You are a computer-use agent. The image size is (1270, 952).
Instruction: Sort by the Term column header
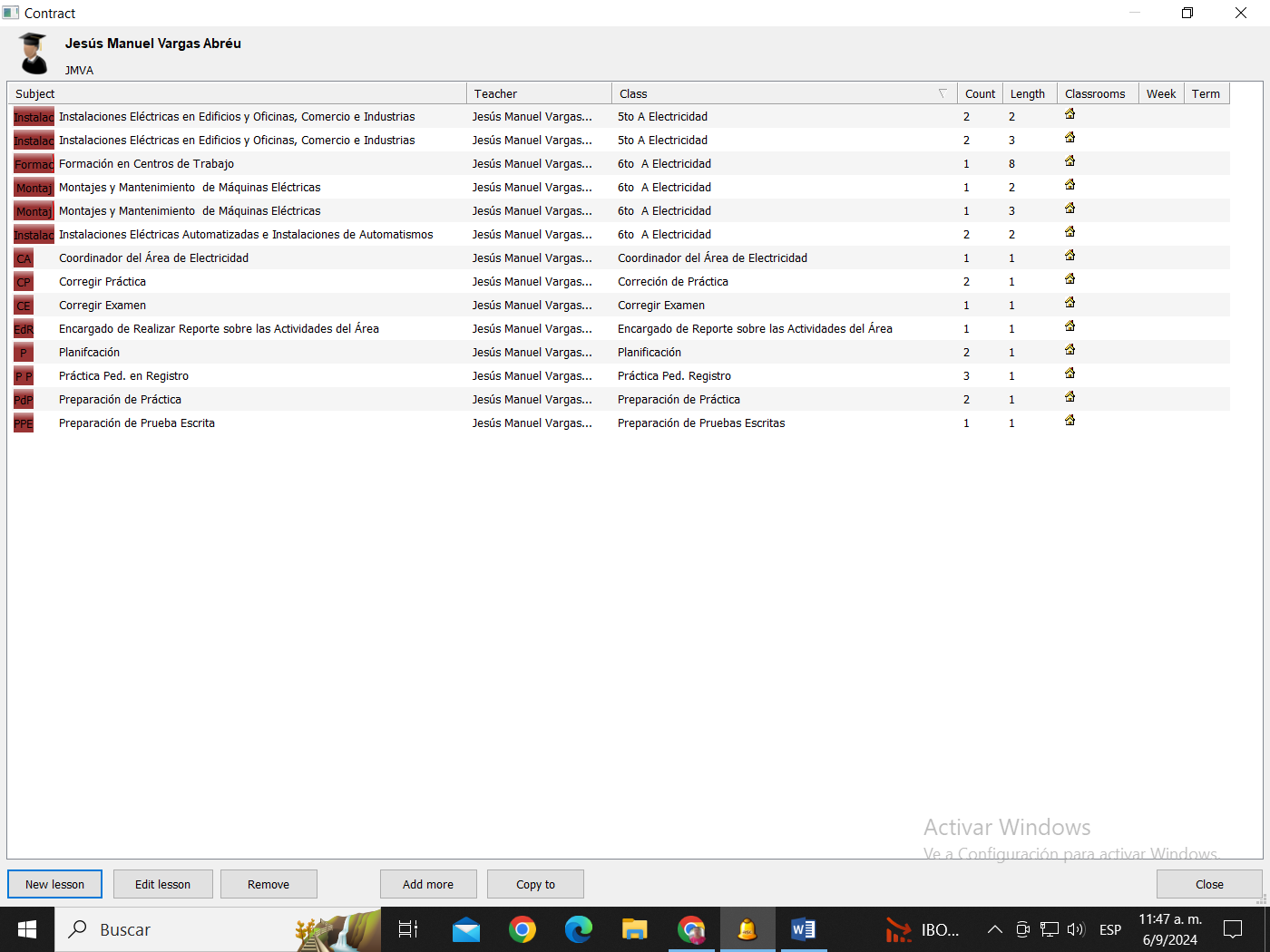[x=1206, y=93]
